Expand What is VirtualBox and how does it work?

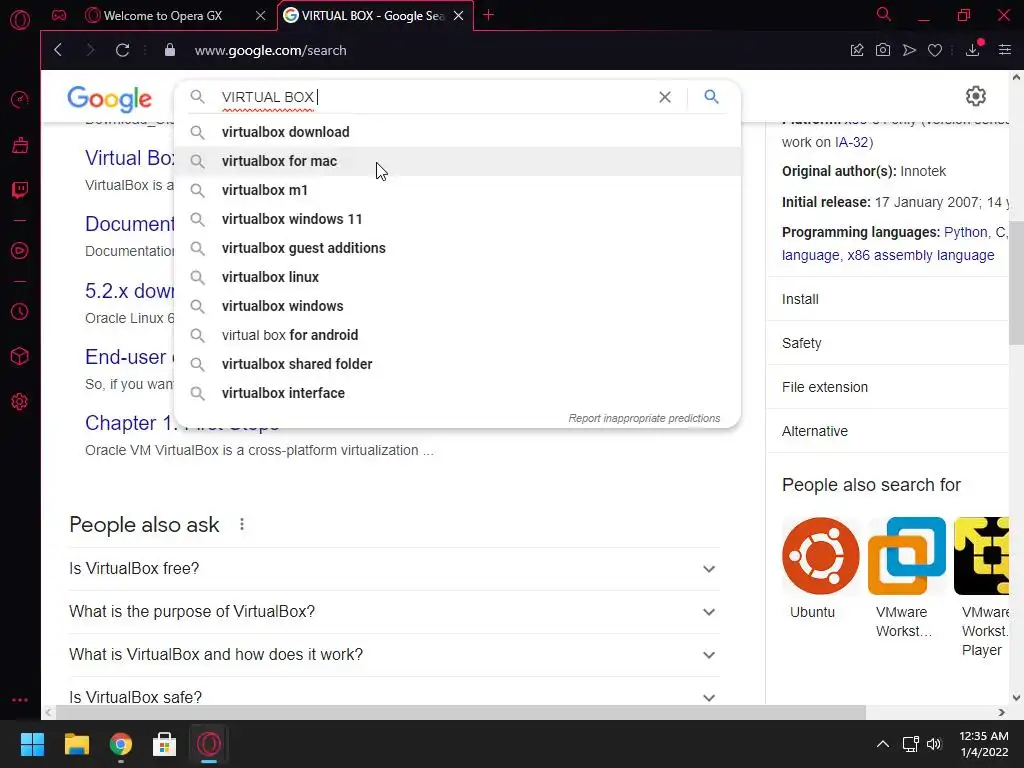coord(394,655)
